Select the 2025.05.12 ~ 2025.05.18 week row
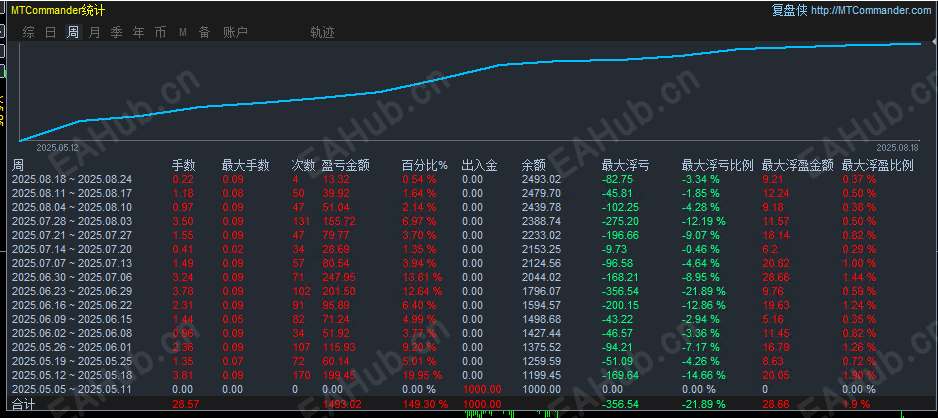This screenshot has width=938, height=418. pos(473,375)
